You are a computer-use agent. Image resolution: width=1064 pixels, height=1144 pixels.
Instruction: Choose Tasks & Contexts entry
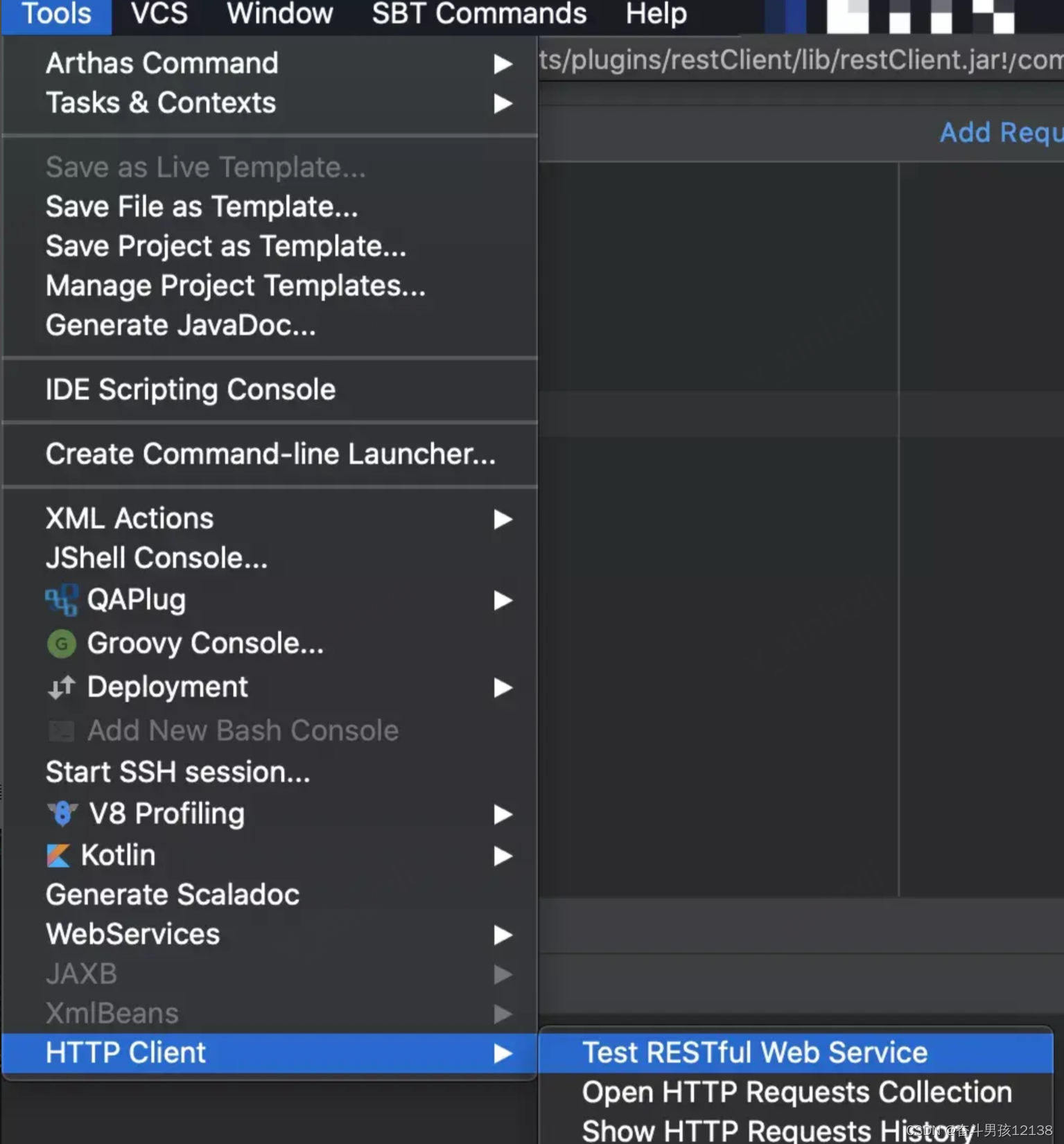pyautogui.click(x=269, y=103)
